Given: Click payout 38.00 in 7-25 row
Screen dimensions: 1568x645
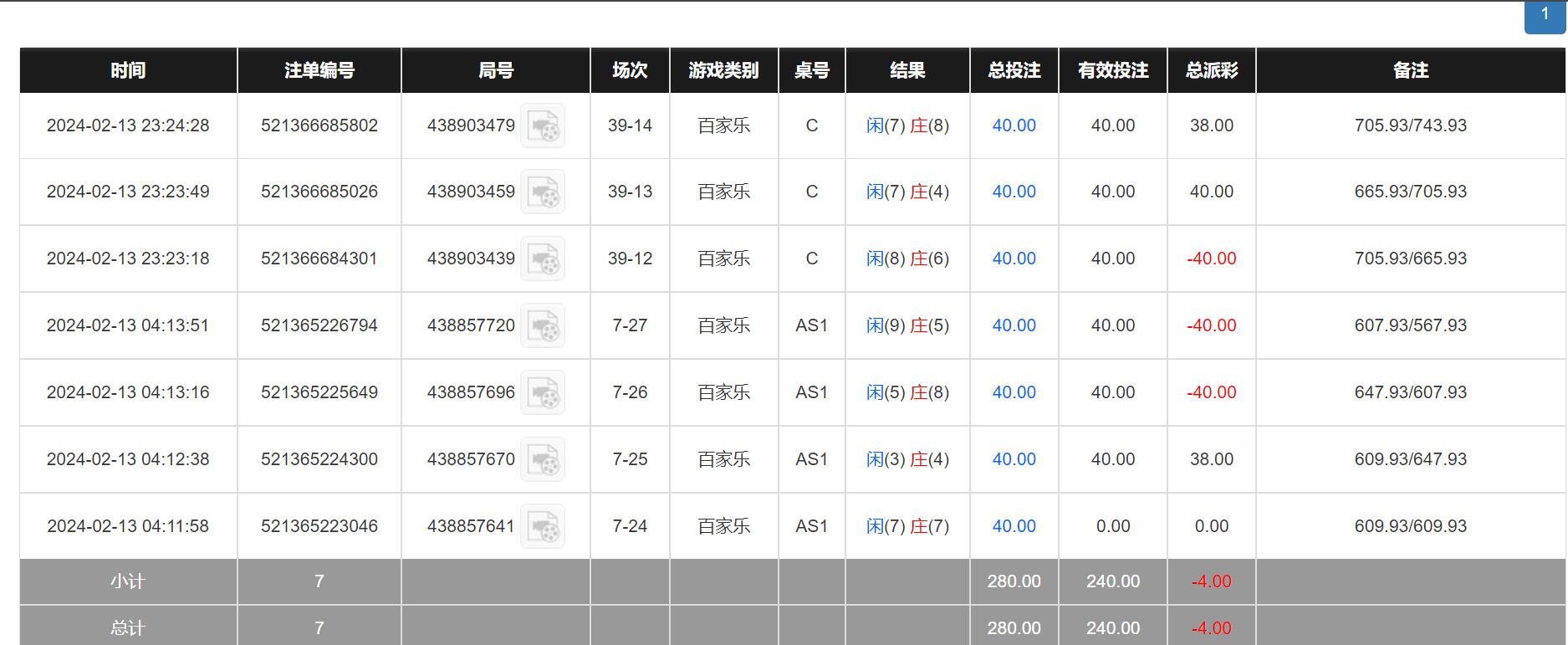Looking at the screenshot, I should 1212,459.
